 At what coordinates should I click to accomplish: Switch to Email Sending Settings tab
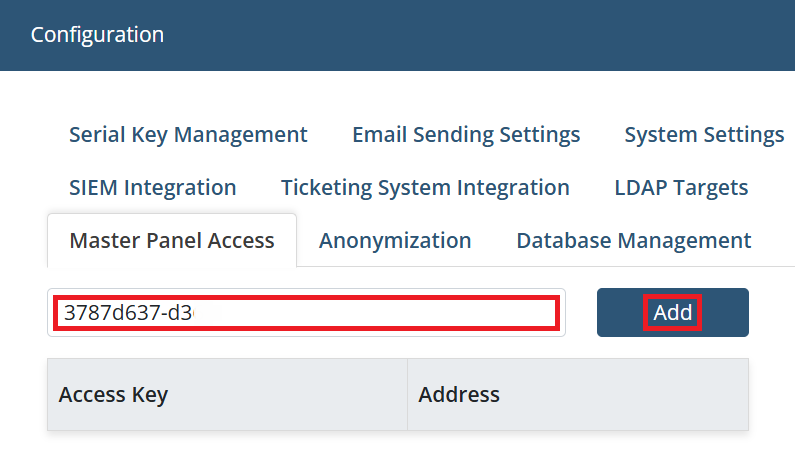[466, 134]
